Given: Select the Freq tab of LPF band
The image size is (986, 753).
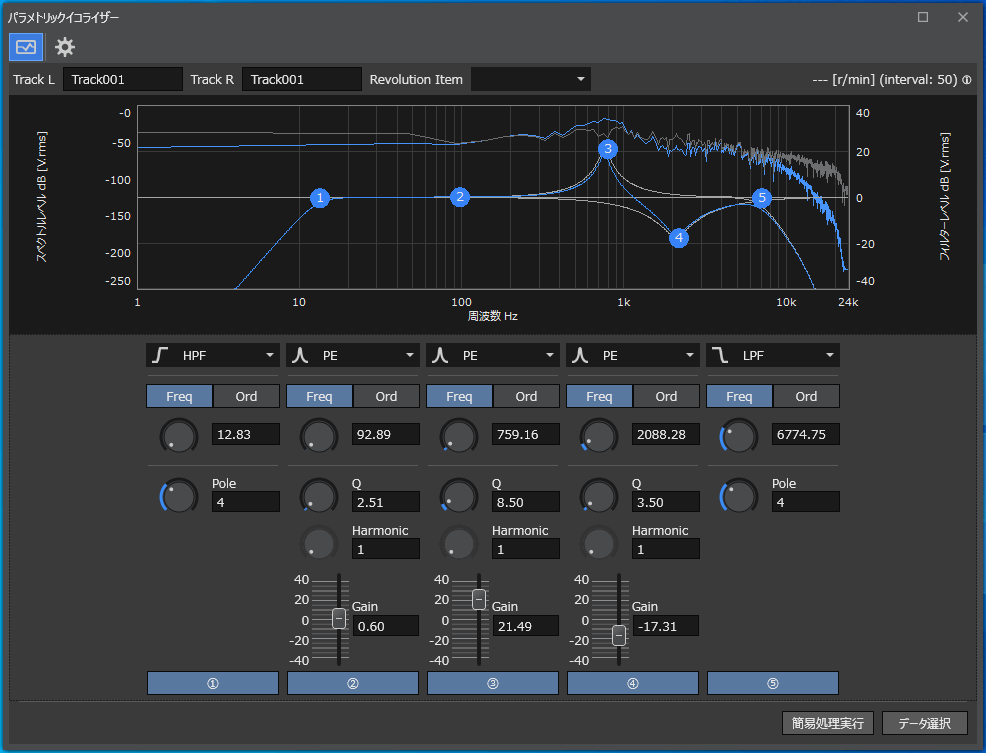Looking at the screenshot, I should coord(740,396).
